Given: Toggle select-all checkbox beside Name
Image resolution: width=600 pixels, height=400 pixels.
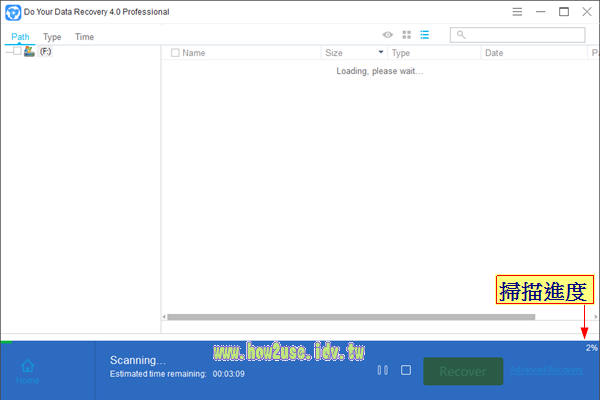Looking at the screenshot, I should point(176,53).
